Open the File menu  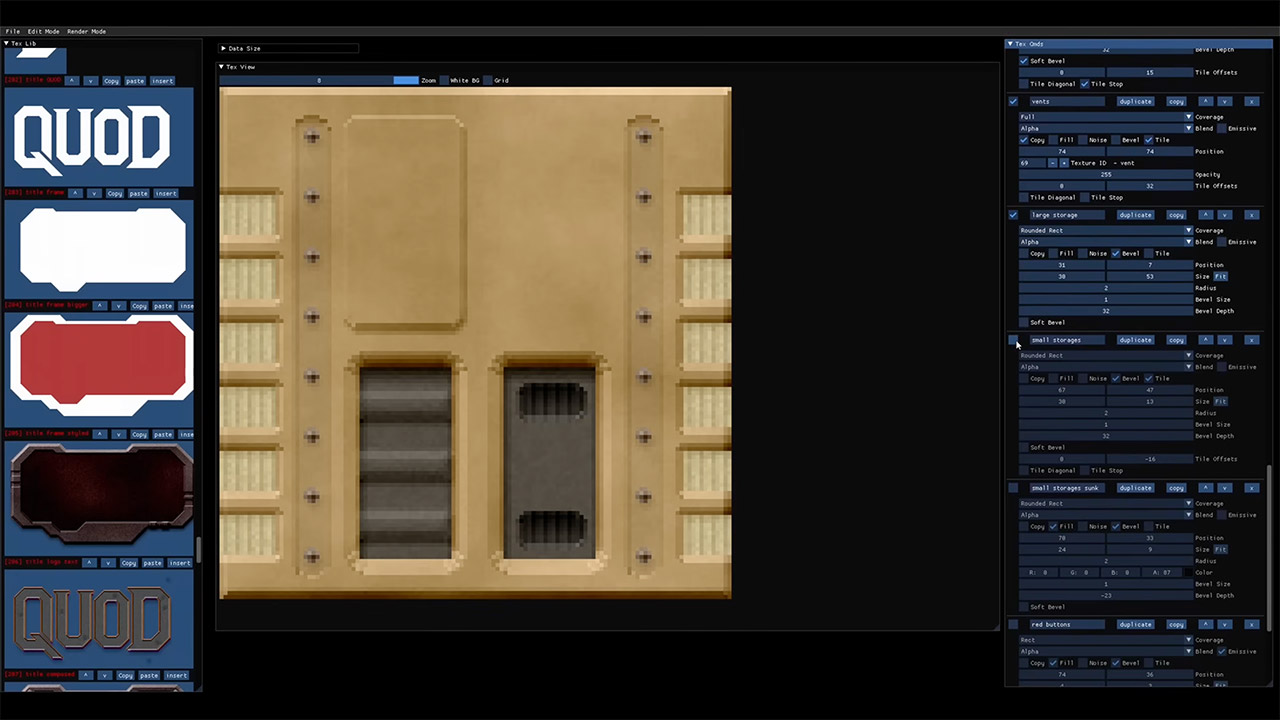tap(13, 31)
